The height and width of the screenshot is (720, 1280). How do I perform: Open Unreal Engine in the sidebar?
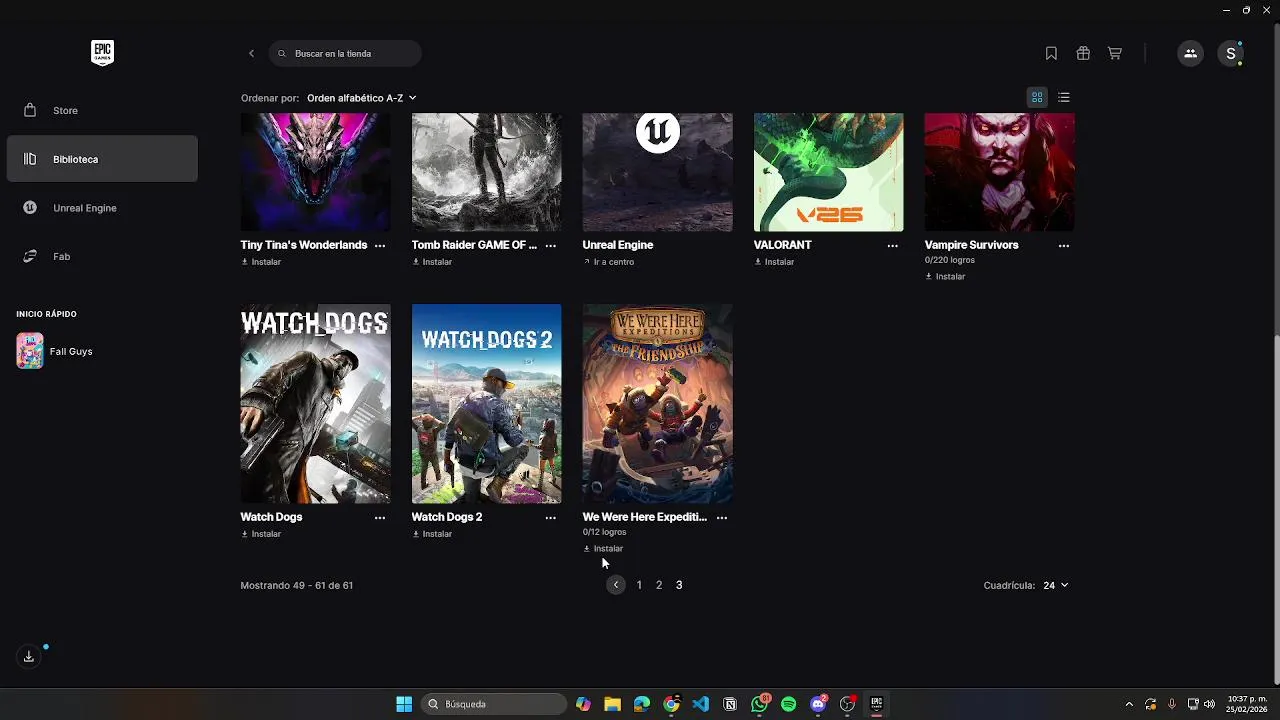[x=102, y=208]
